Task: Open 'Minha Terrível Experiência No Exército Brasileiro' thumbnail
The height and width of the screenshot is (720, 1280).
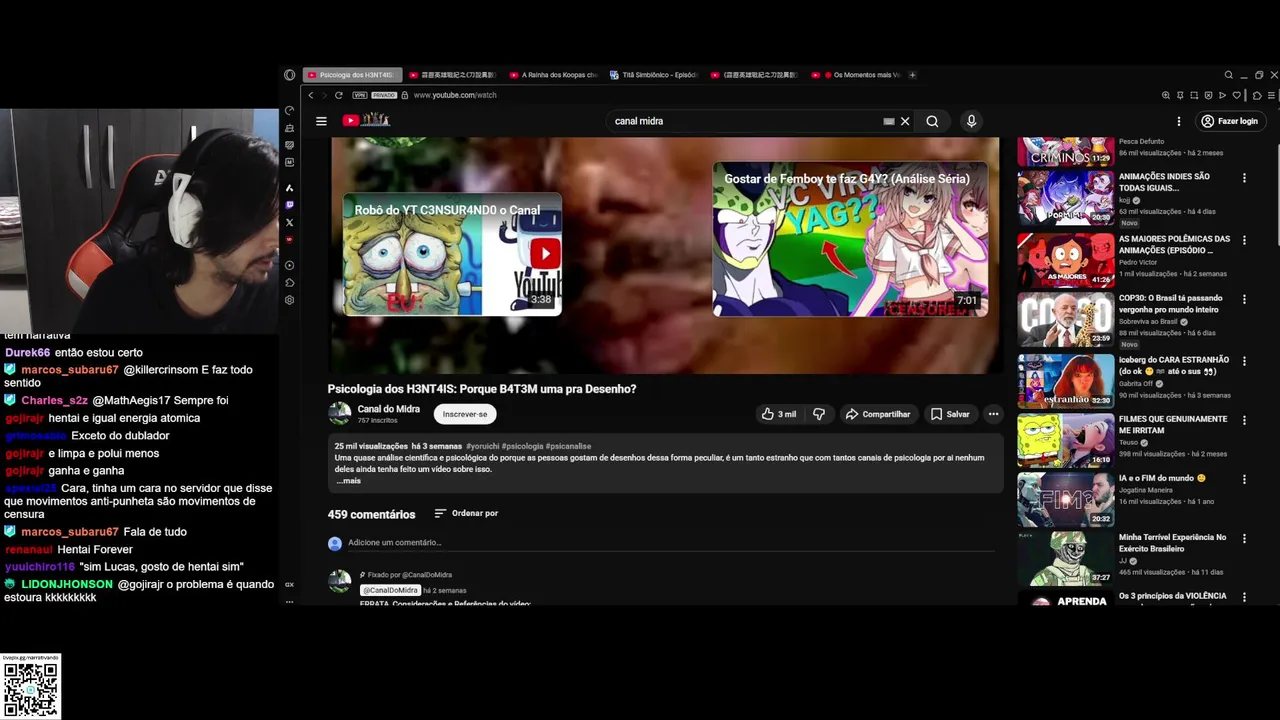Action: coord(1066,558)
